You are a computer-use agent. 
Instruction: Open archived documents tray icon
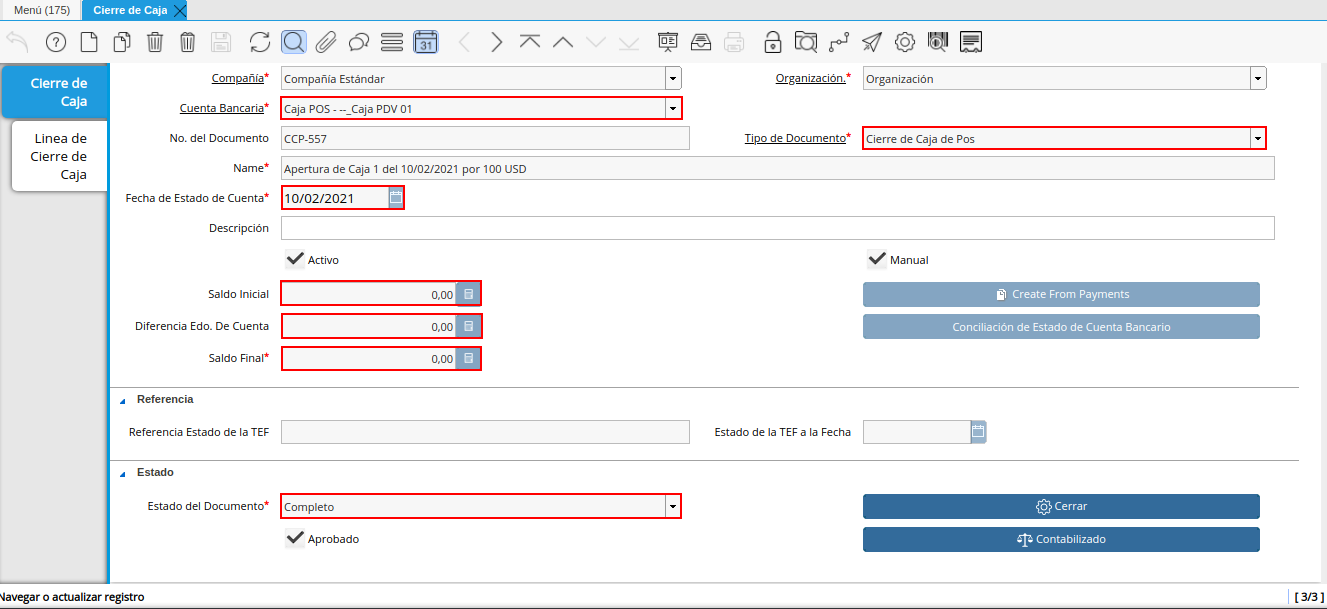point(701,42)
